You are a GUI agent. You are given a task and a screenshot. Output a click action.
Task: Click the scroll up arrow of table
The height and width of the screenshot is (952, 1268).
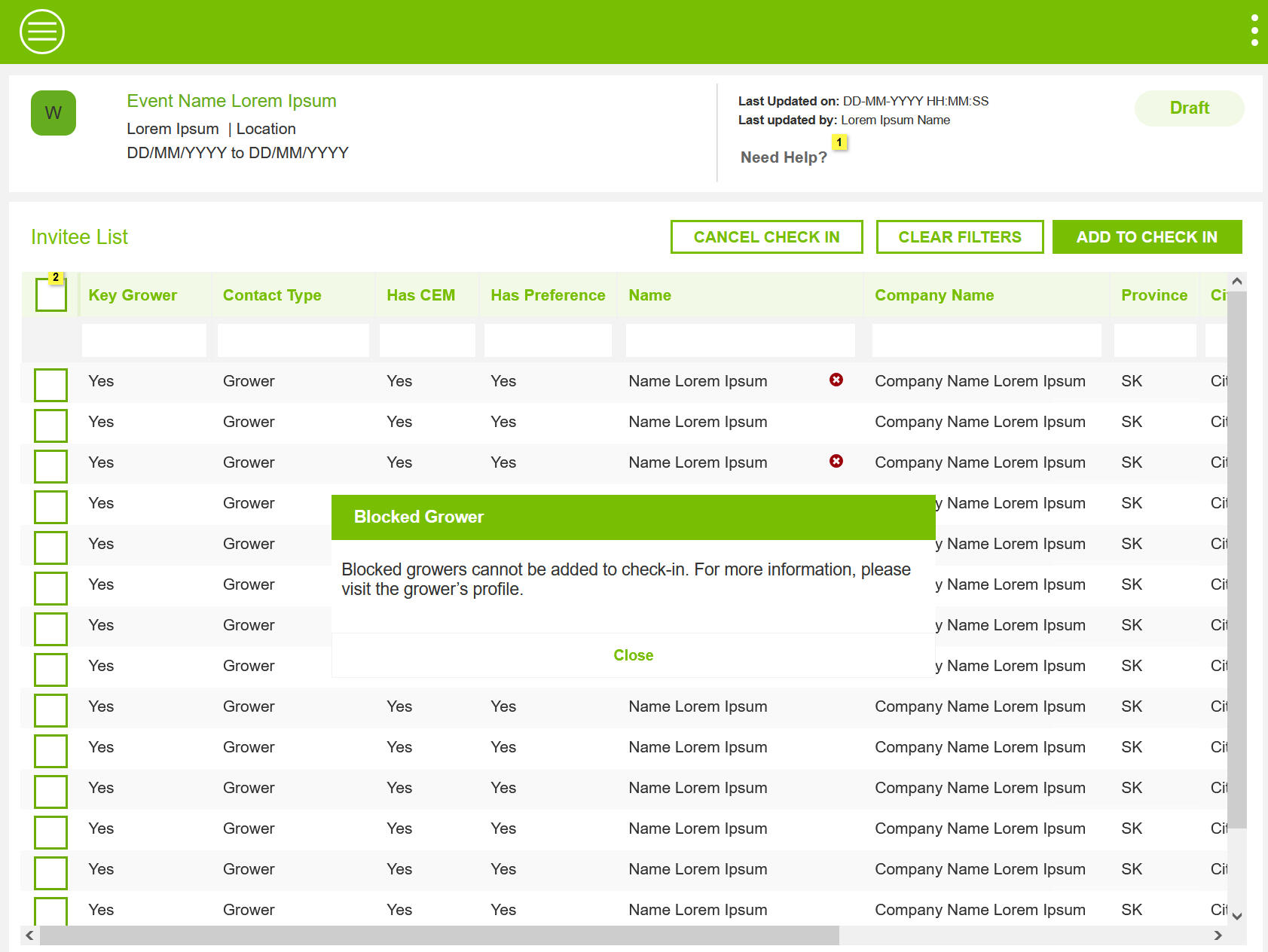pos(1236,282)
